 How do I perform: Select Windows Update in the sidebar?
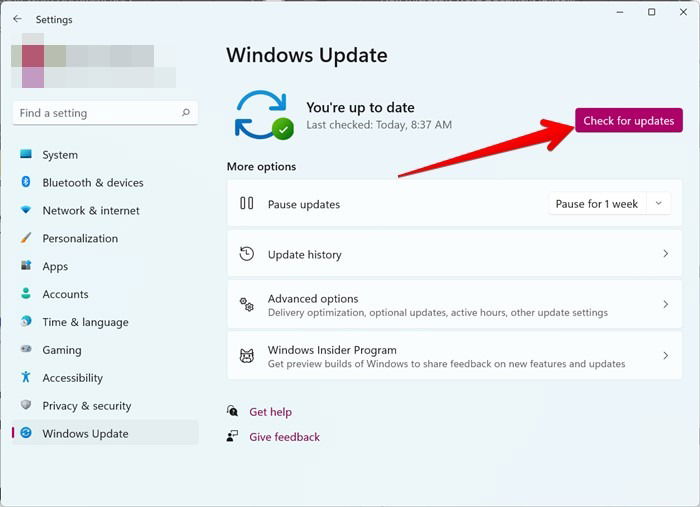click(x=105, y=433)
